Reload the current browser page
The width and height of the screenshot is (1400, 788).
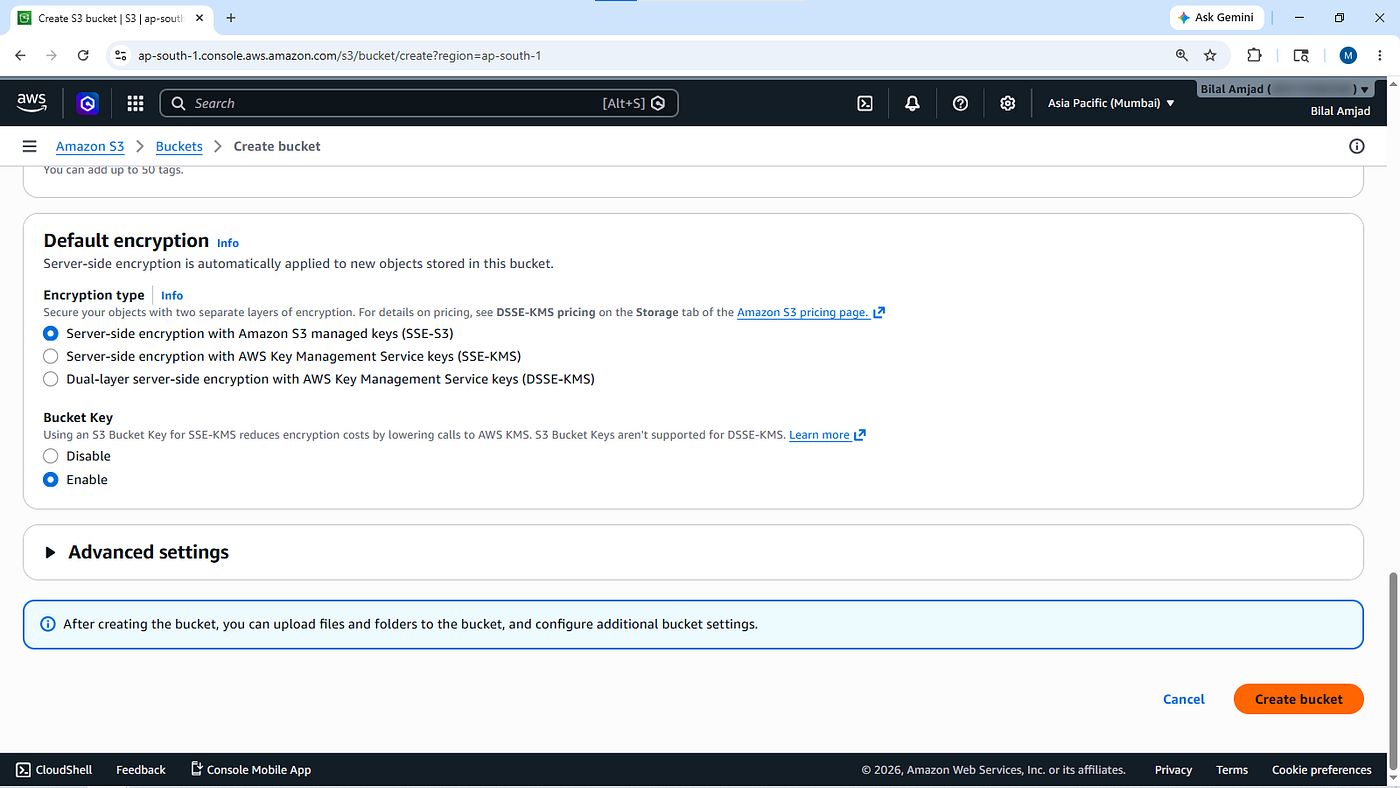(83, 55)
